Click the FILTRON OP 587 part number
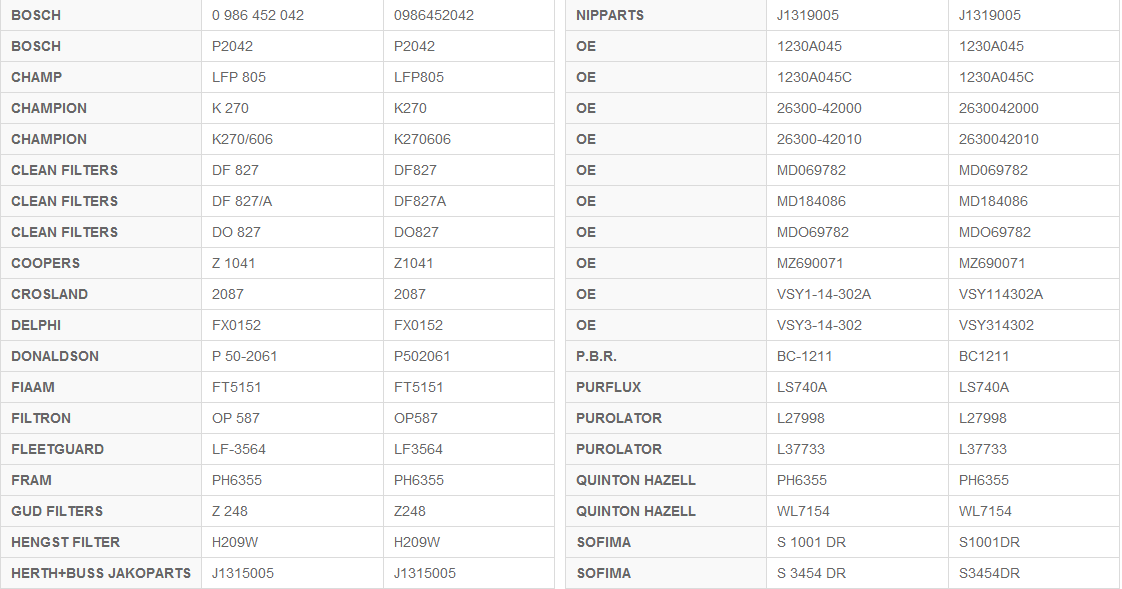The height and width of the screenshot is (589, 1122). point(235,418)
